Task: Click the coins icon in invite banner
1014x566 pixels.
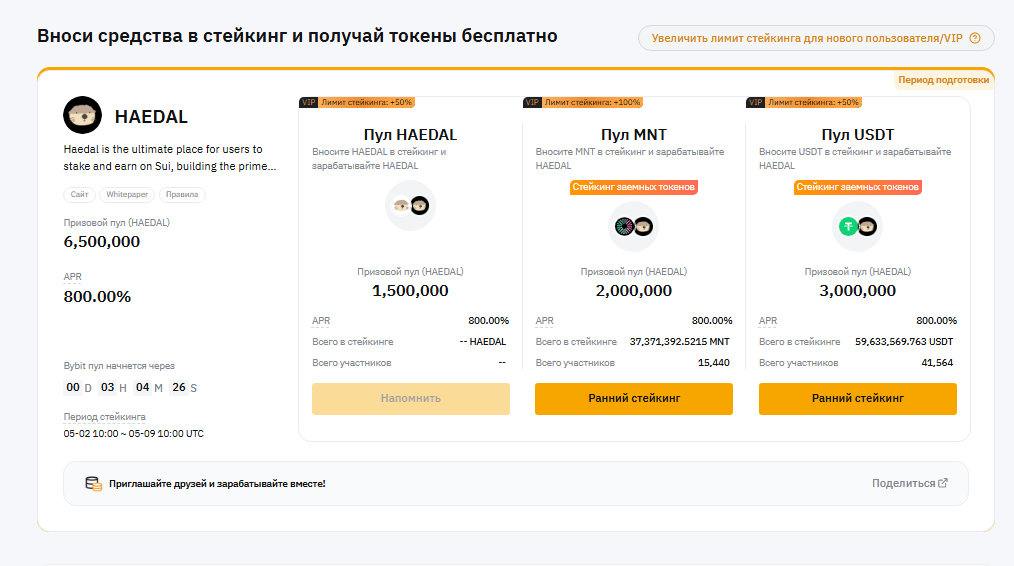Action: pyautogui.click(x=93, y=483)
